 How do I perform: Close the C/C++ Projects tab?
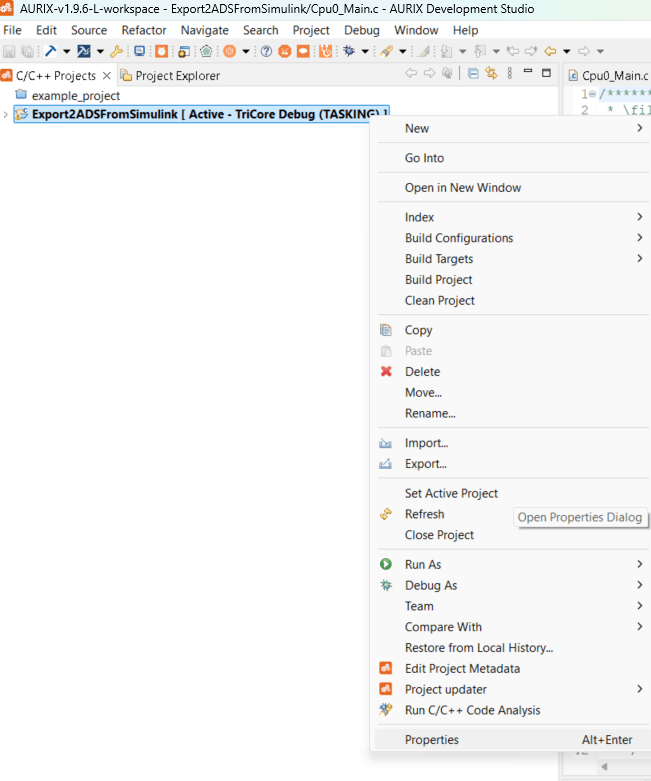pyautogui.click(x=107, y=76)
